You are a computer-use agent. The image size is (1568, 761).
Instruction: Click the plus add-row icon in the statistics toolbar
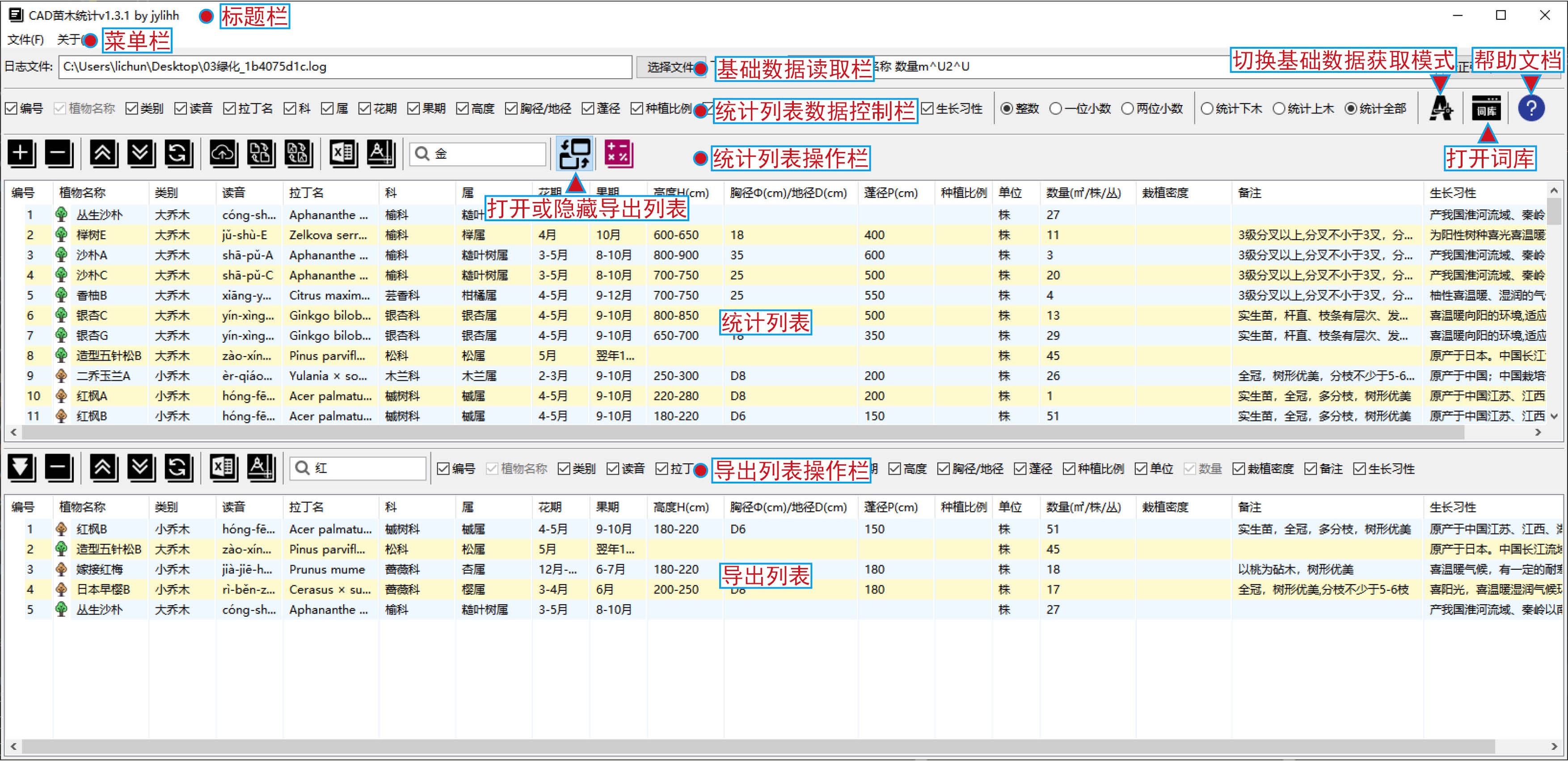pos(22,153)
